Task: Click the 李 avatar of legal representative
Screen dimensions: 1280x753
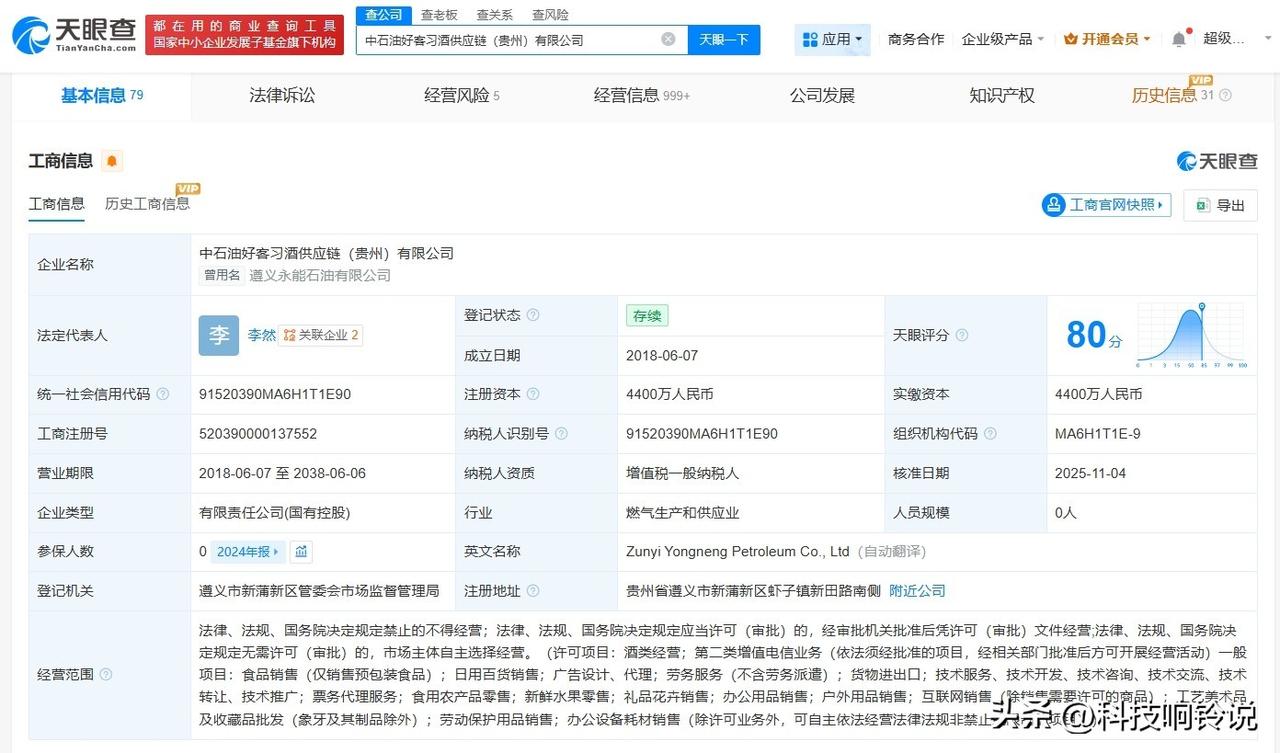Action: coord(218,335)
